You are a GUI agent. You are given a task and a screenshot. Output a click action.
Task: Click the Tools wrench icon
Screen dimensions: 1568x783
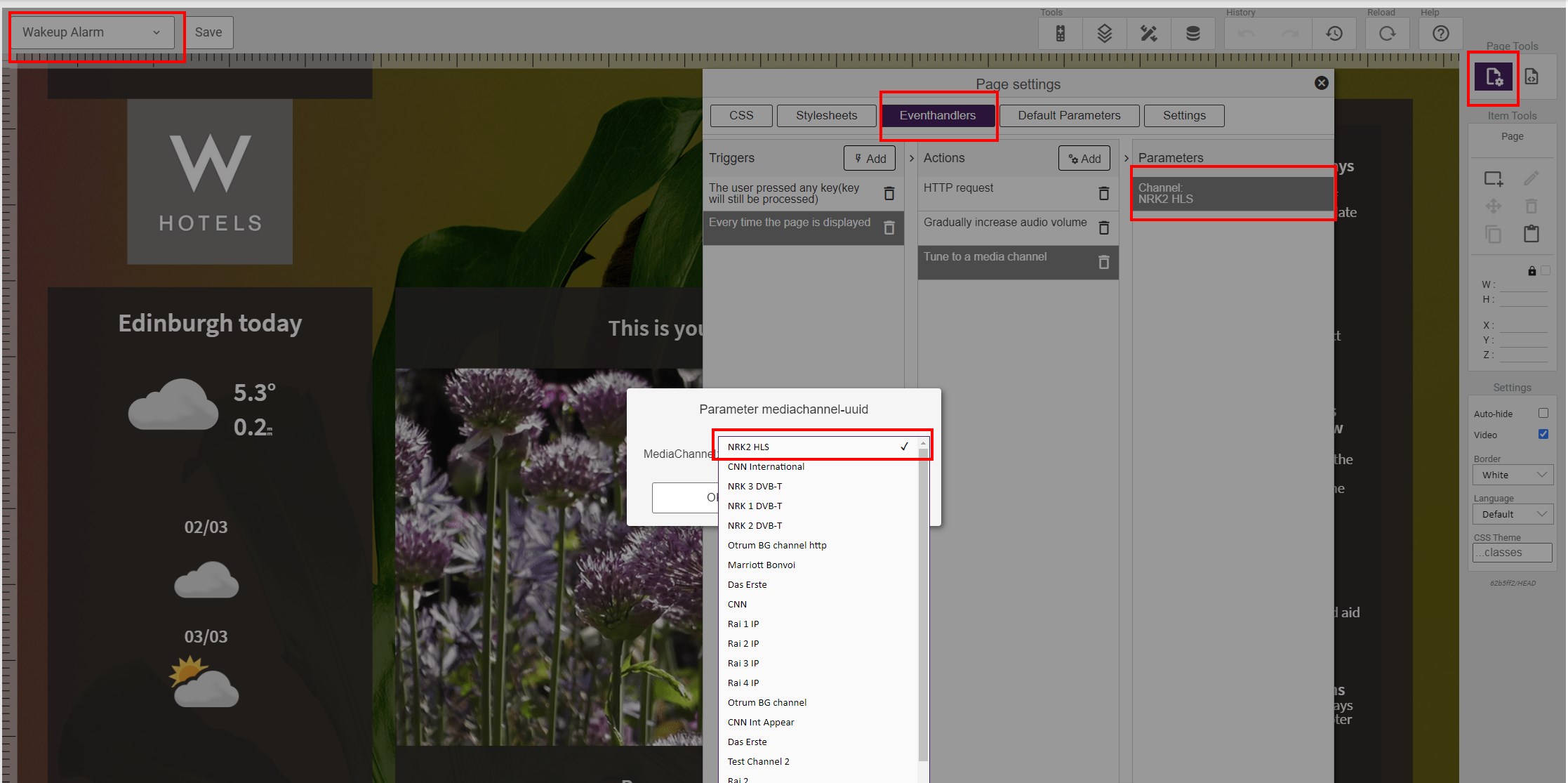coord(1148,32)
